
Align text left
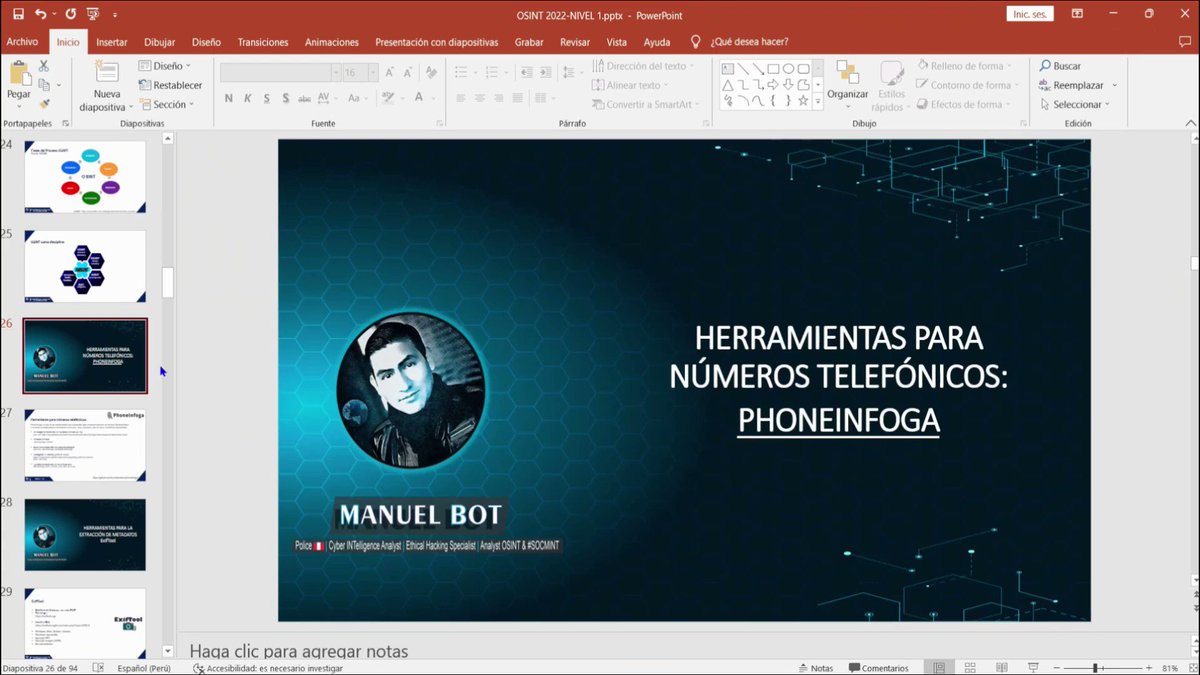461,98
